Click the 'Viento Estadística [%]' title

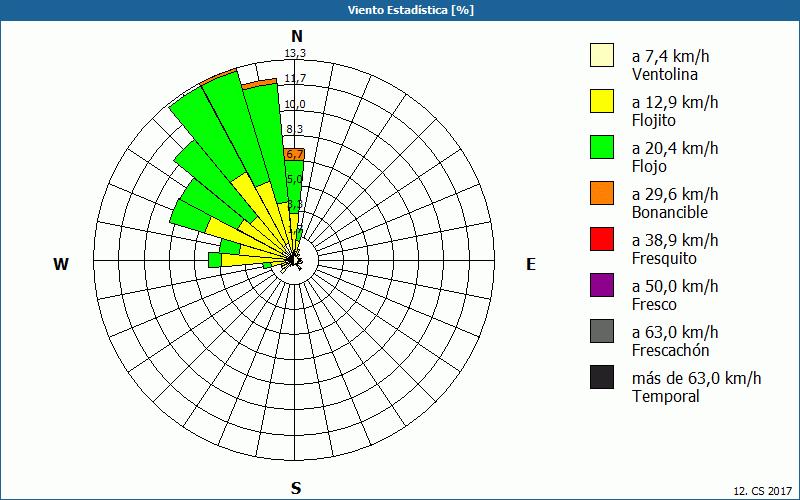pyautogui.click(x=411, y=10)
